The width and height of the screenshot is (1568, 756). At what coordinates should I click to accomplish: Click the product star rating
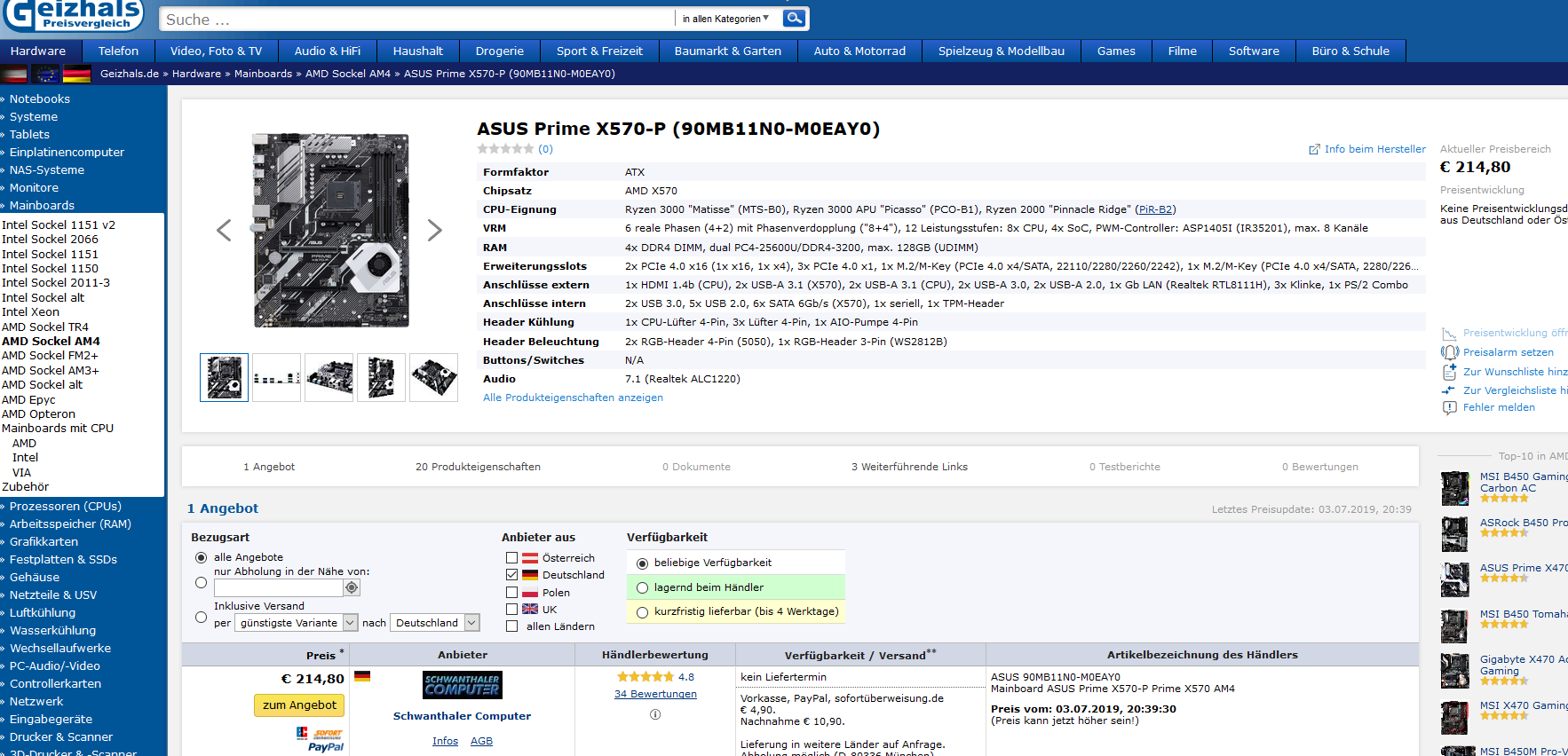(505, 149)
